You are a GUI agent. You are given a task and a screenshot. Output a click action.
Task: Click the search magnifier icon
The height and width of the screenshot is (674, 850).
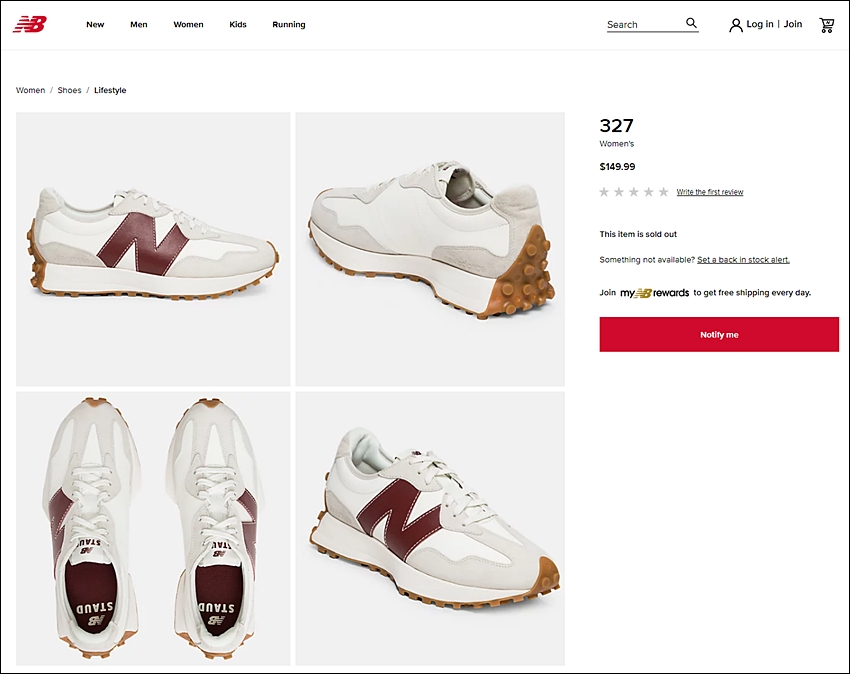click(691, 23)
